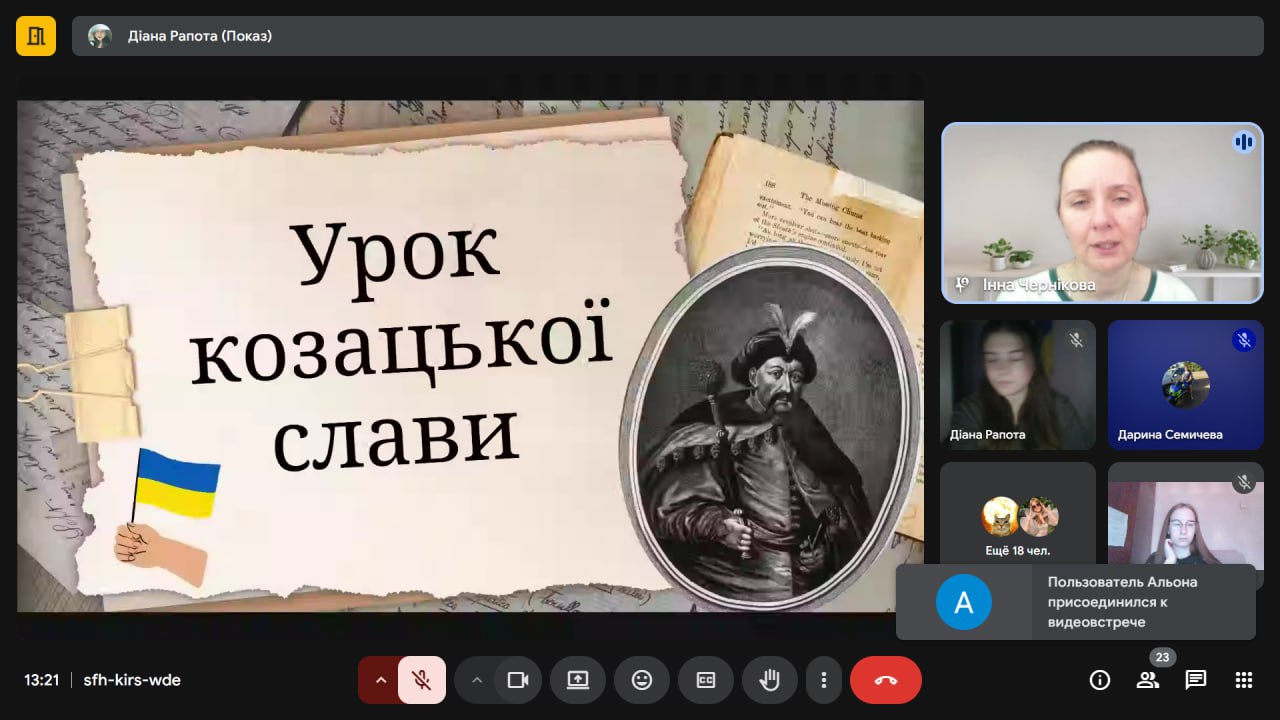Click the yellow breakout room icon

pyautogui.click(x=36, y=36)
